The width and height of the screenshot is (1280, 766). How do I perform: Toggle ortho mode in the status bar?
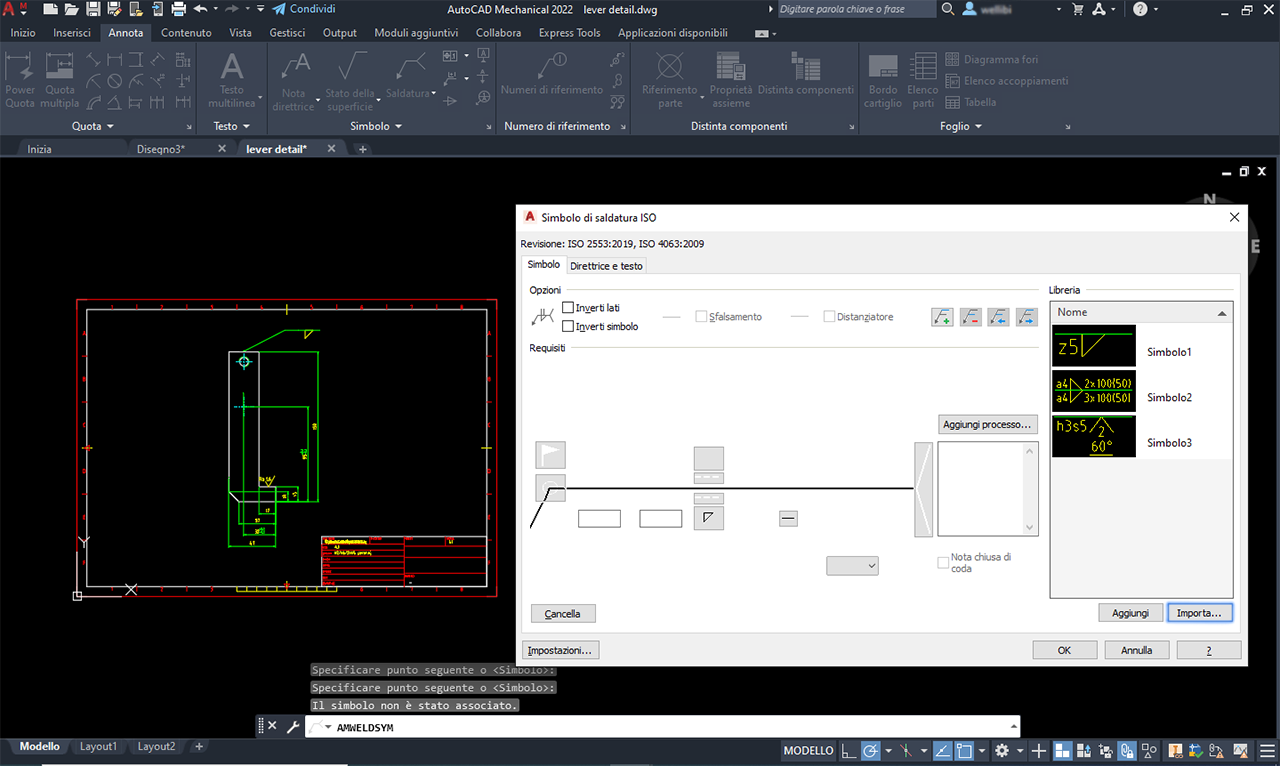pyautogui.click(x=848, y=750)
